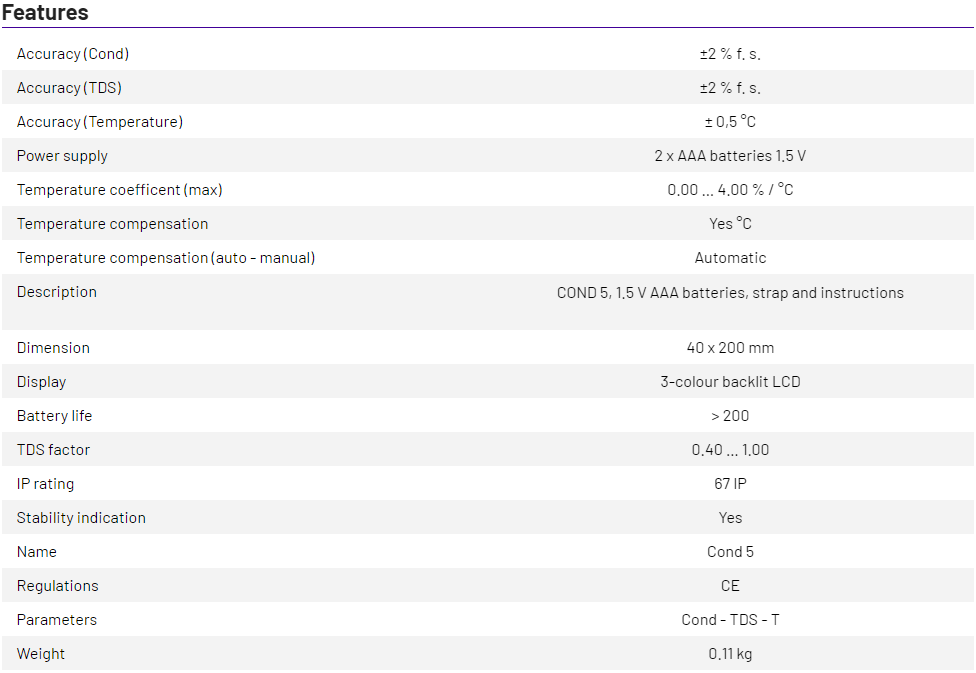976x673 pixels.
Task: Select the Accuracy (Cond) row label
Action: 73,54
